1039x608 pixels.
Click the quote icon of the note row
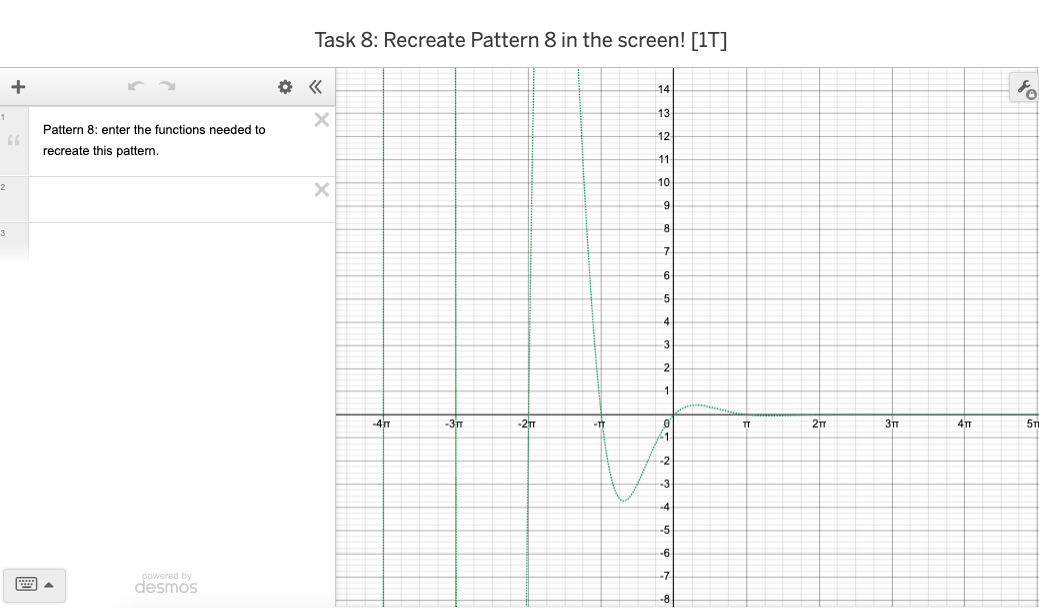(x=14, y=140)
